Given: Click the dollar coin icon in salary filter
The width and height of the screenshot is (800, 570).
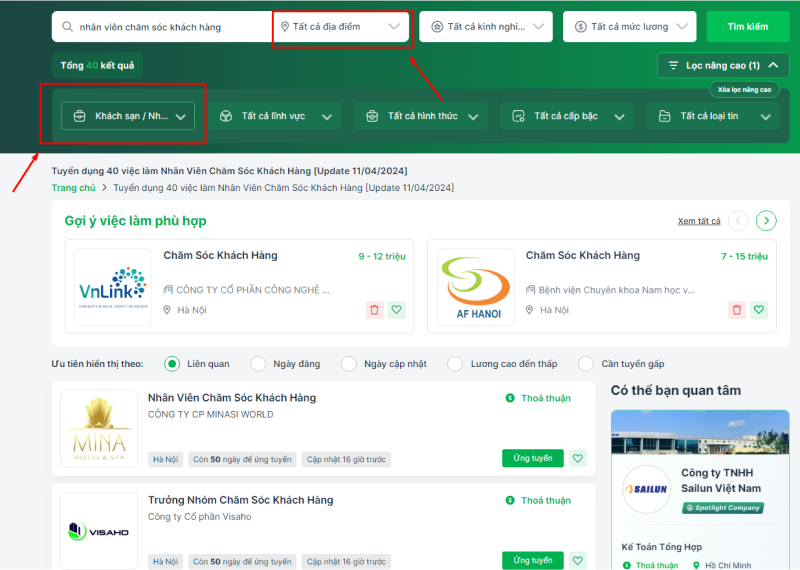Looking at the screenshot, I should click(581, 27).
